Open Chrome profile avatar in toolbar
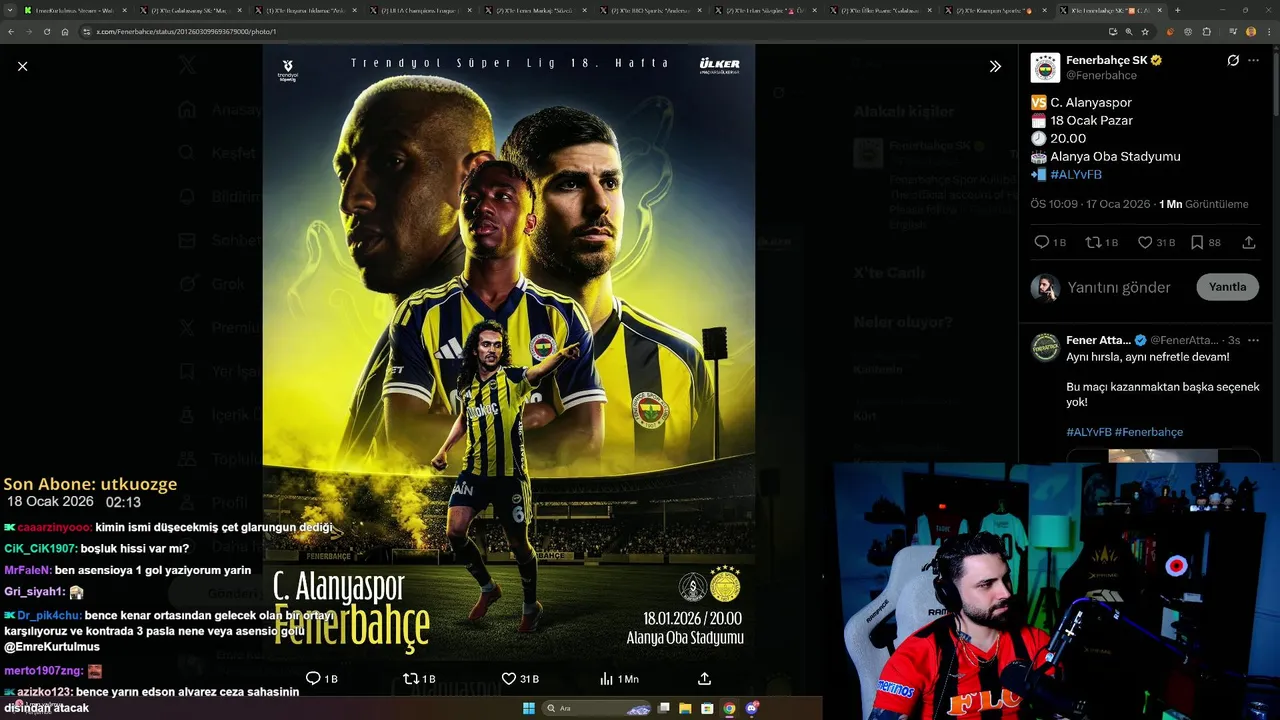The width and height of the screenshot is (1280, 720). 1250,31
